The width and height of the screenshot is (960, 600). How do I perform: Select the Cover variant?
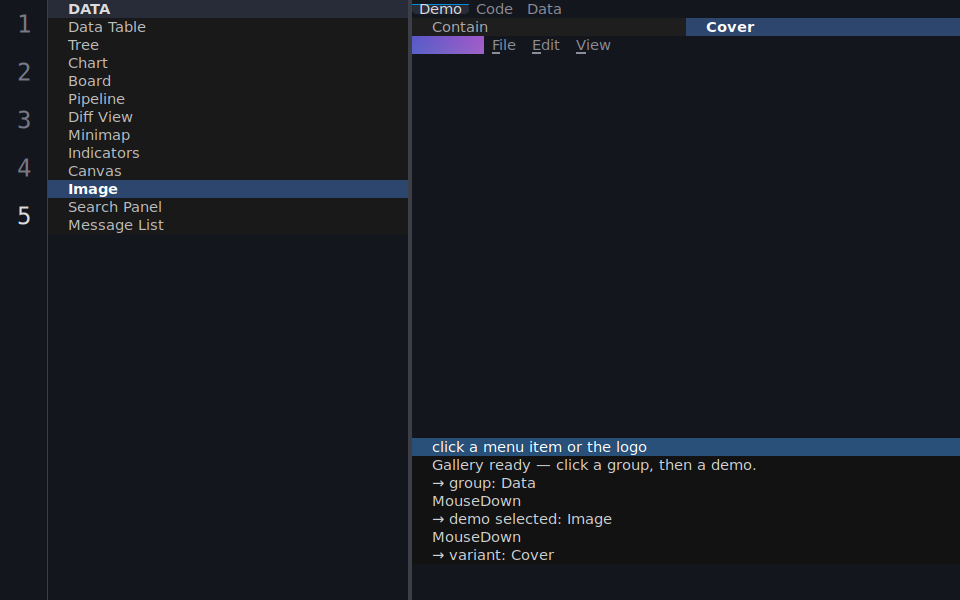point(823,27)
